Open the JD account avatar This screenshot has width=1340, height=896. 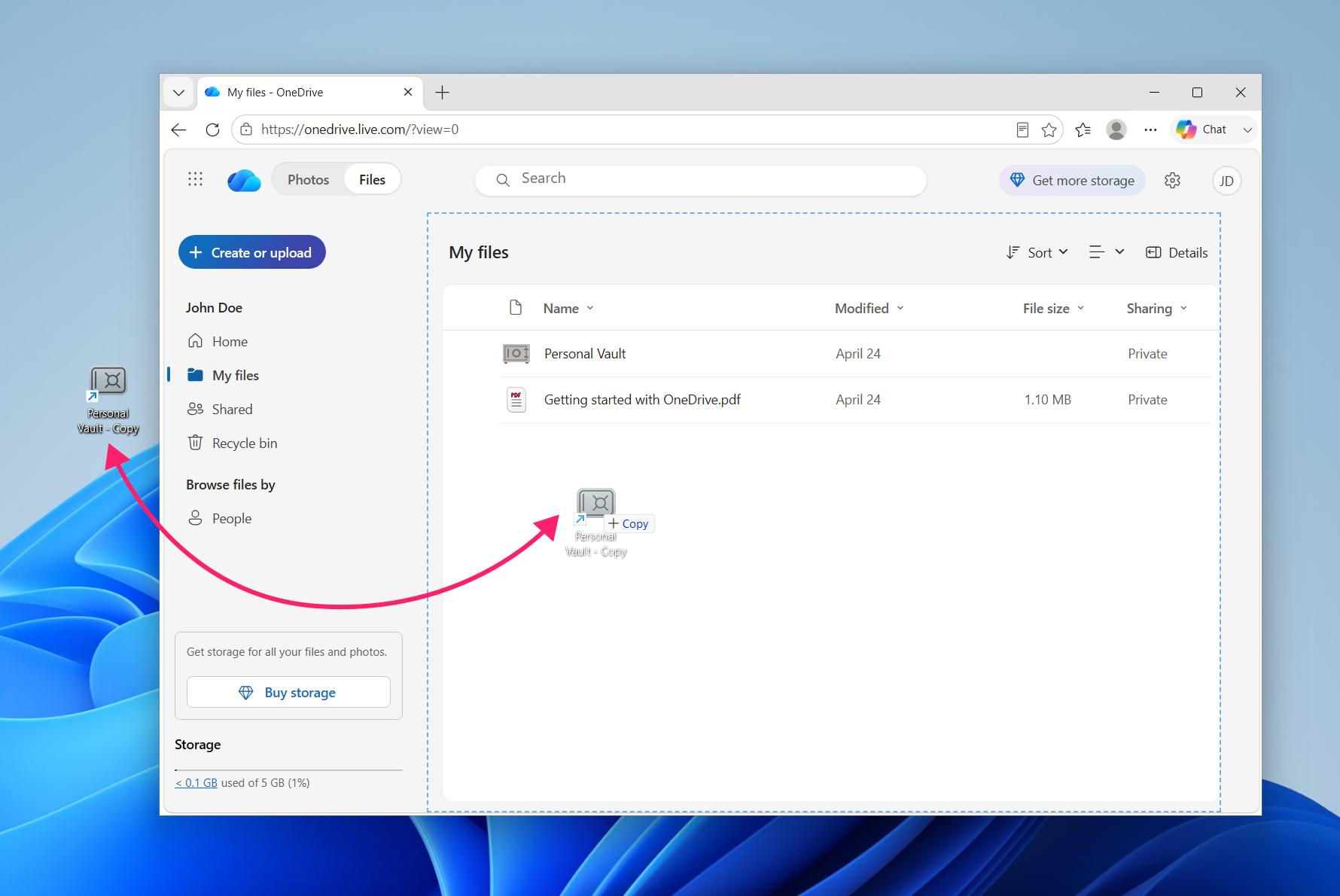(1226, 181)
